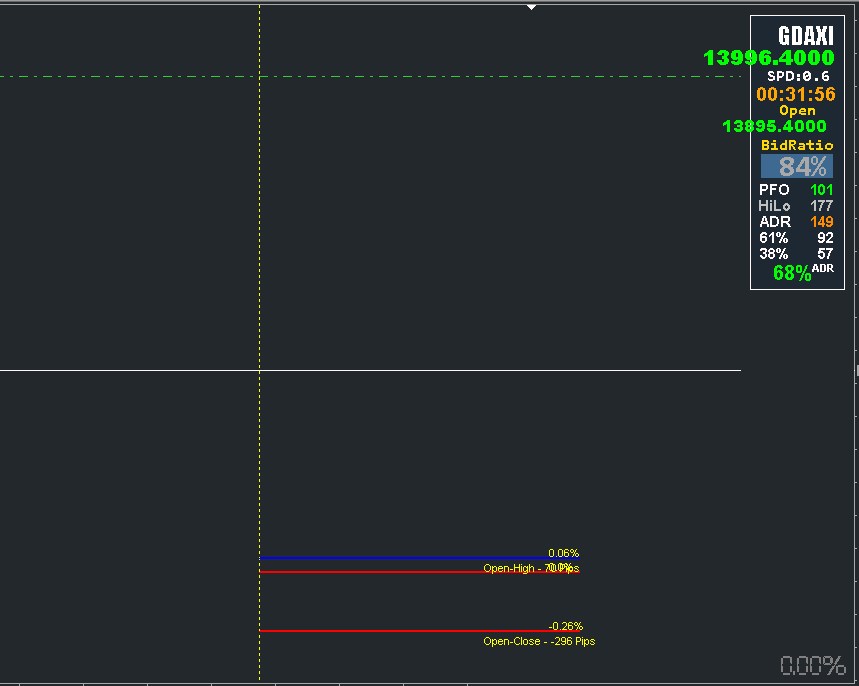The width and height of the screenshot is (859, 686).
Task: Click the PFO label
Action: [x=774, y=190]
